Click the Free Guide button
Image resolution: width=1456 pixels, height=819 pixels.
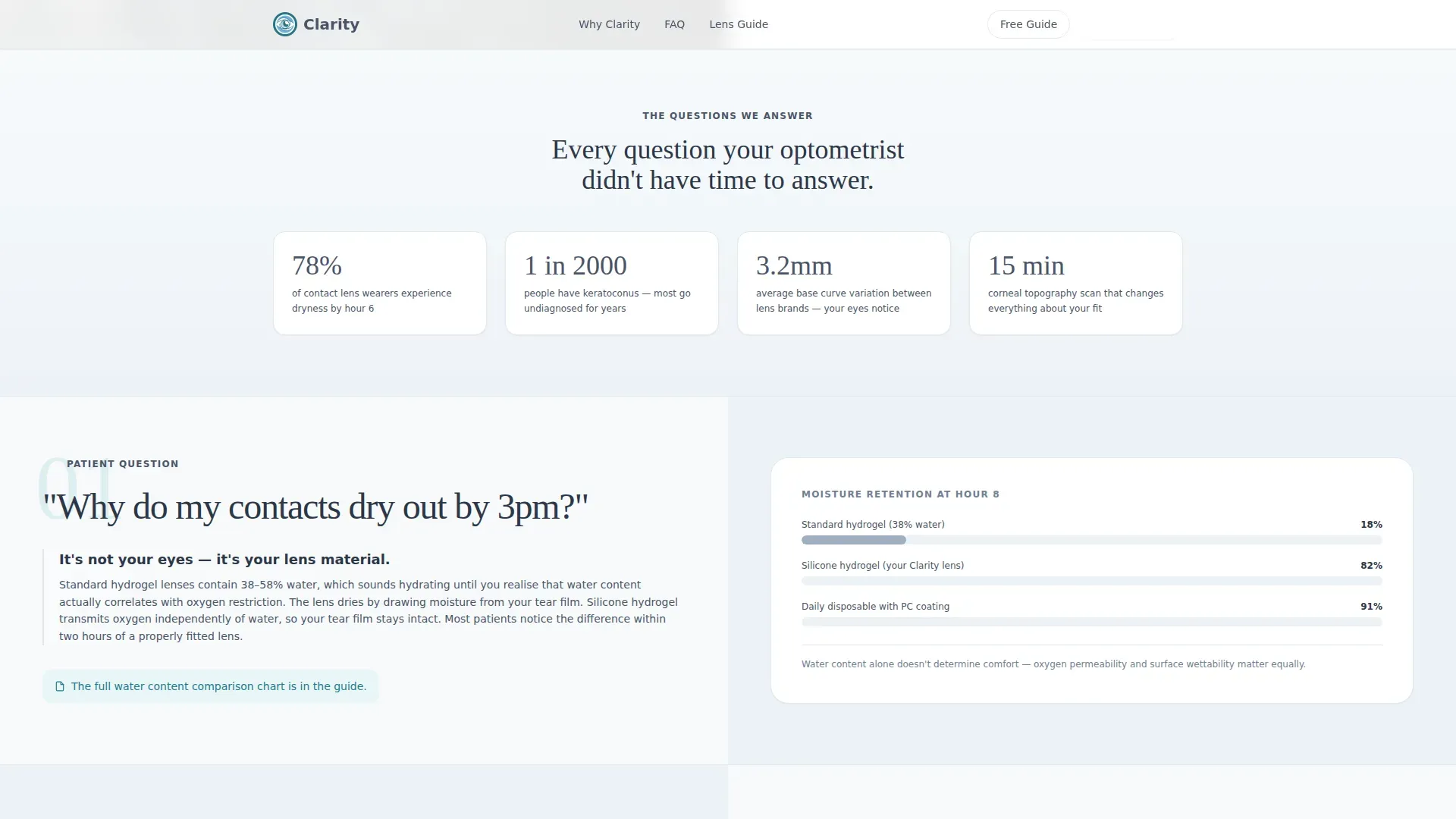1028,24
